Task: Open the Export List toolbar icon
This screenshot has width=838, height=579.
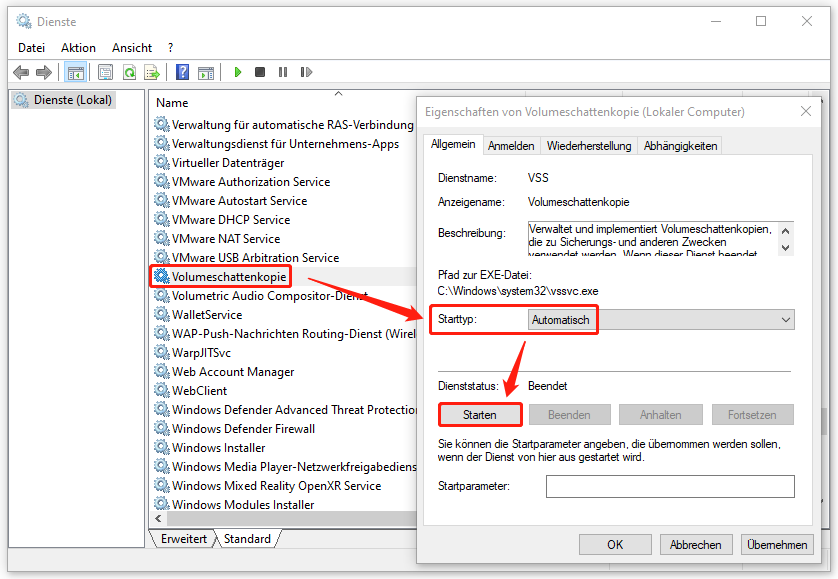Action: (x=152, y=71)
